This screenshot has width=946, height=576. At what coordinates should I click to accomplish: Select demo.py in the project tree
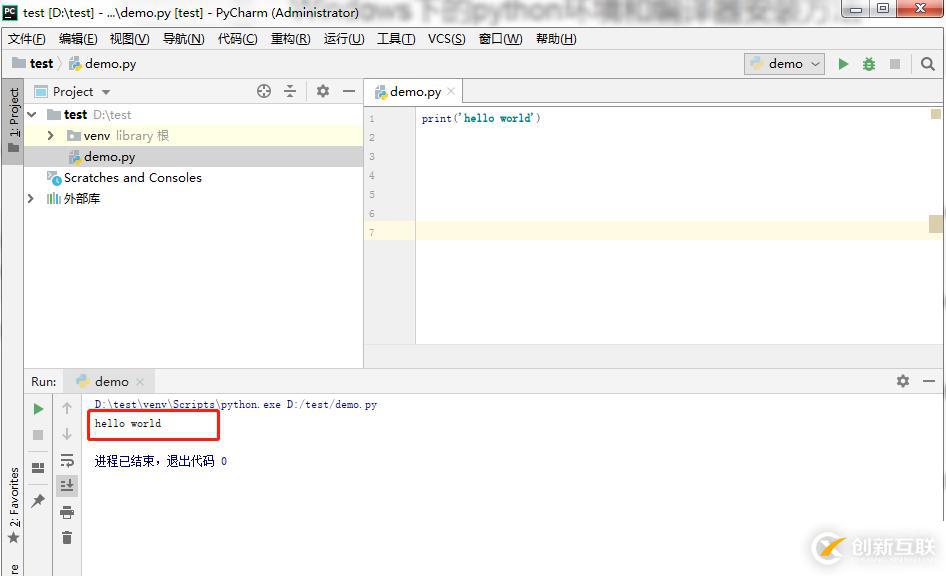pyautogui.click(x=193, y=157)
